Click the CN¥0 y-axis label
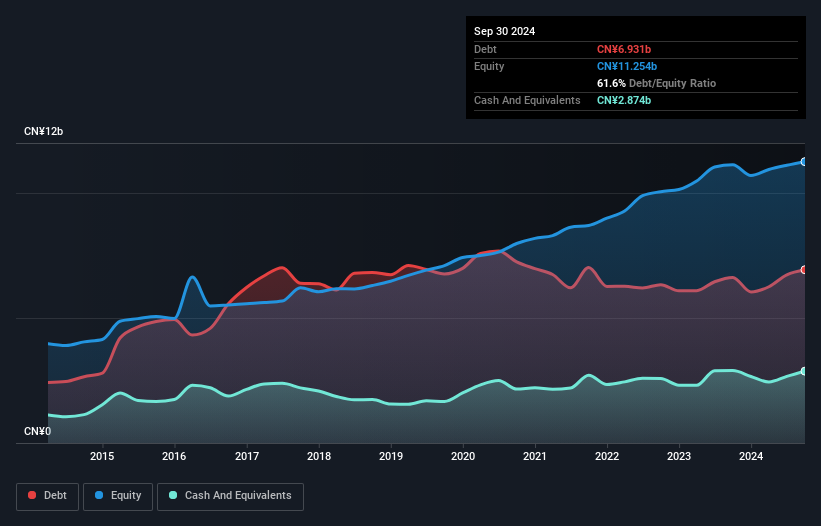This screenshot has width=821, height=526. 38,431
